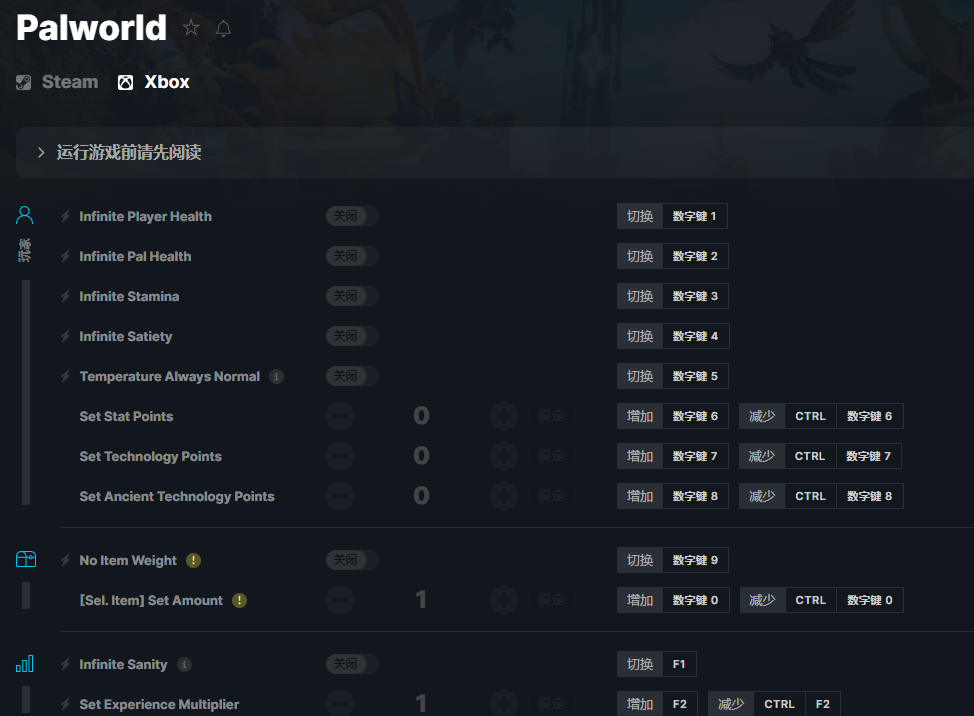Increase Set Experience Multiplier with plus button
Screen dimensions: 974x716
pos(504,704)
